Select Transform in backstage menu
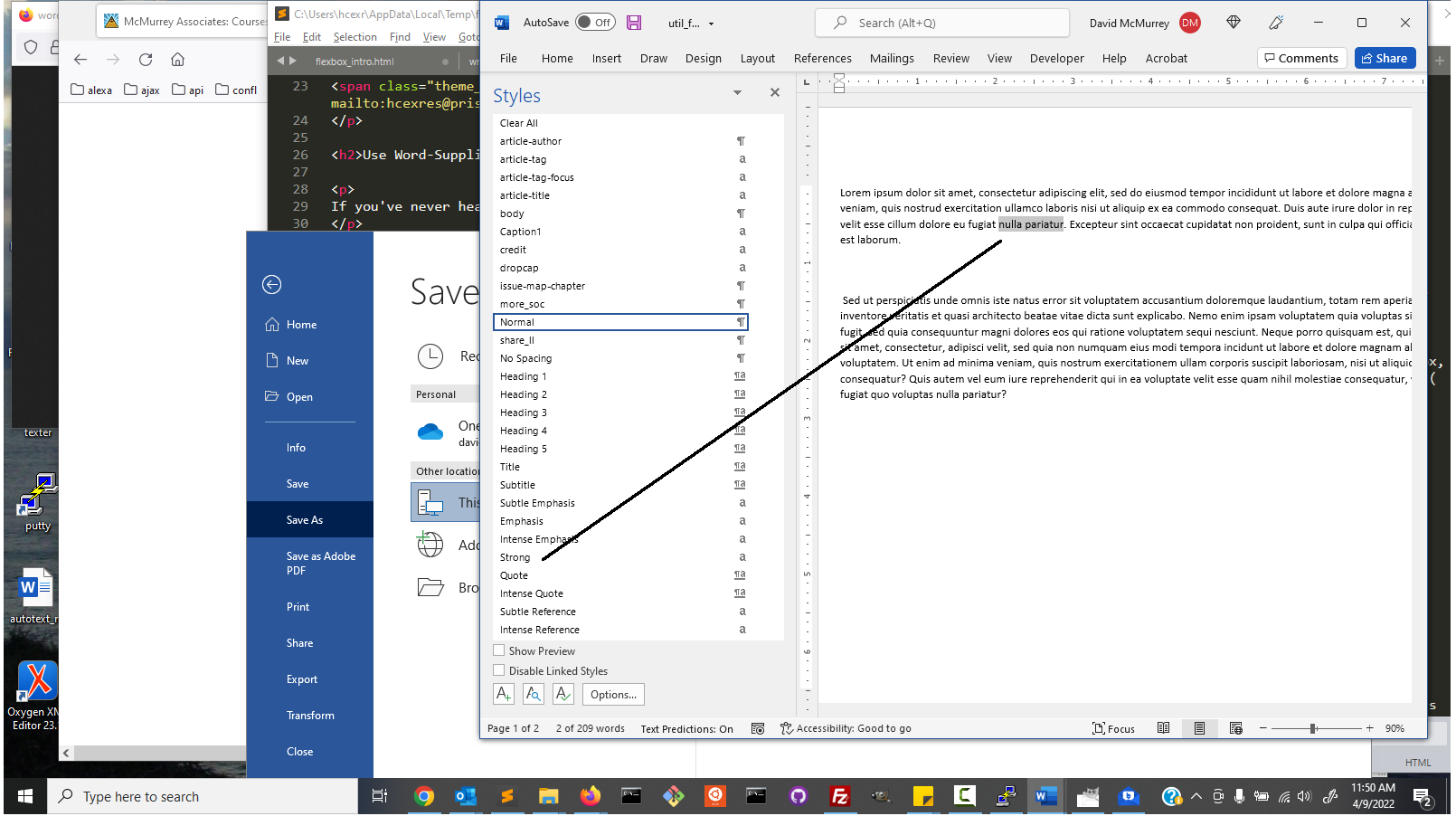Image resolution: width=1456 pixels, height=816 pixels. tap(309, 716)
